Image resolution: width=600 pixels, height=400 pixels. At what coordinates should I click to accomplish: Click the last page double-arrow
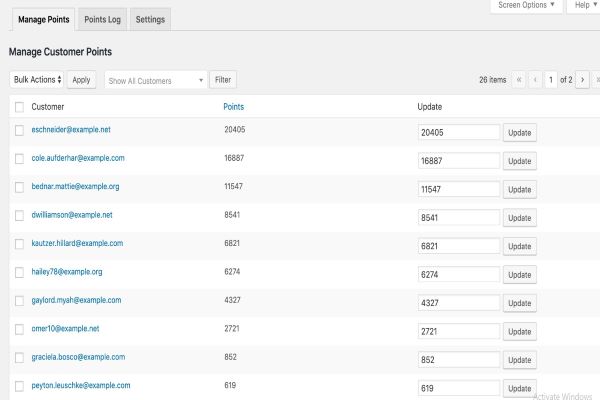(x=597, y=79)
